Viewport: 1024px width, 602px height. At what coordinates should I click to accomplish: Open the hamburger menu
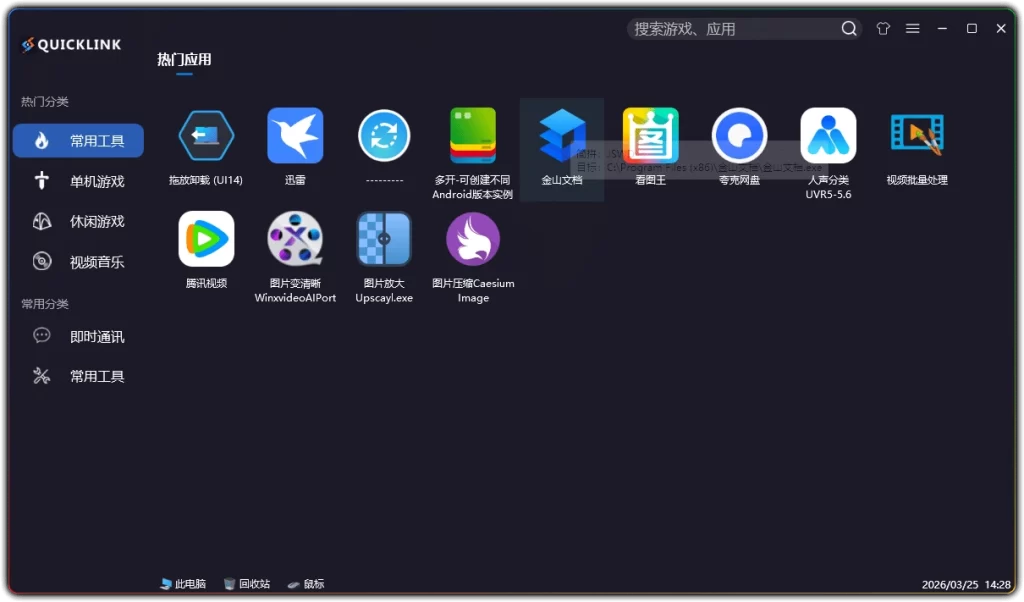coord(912,28)
